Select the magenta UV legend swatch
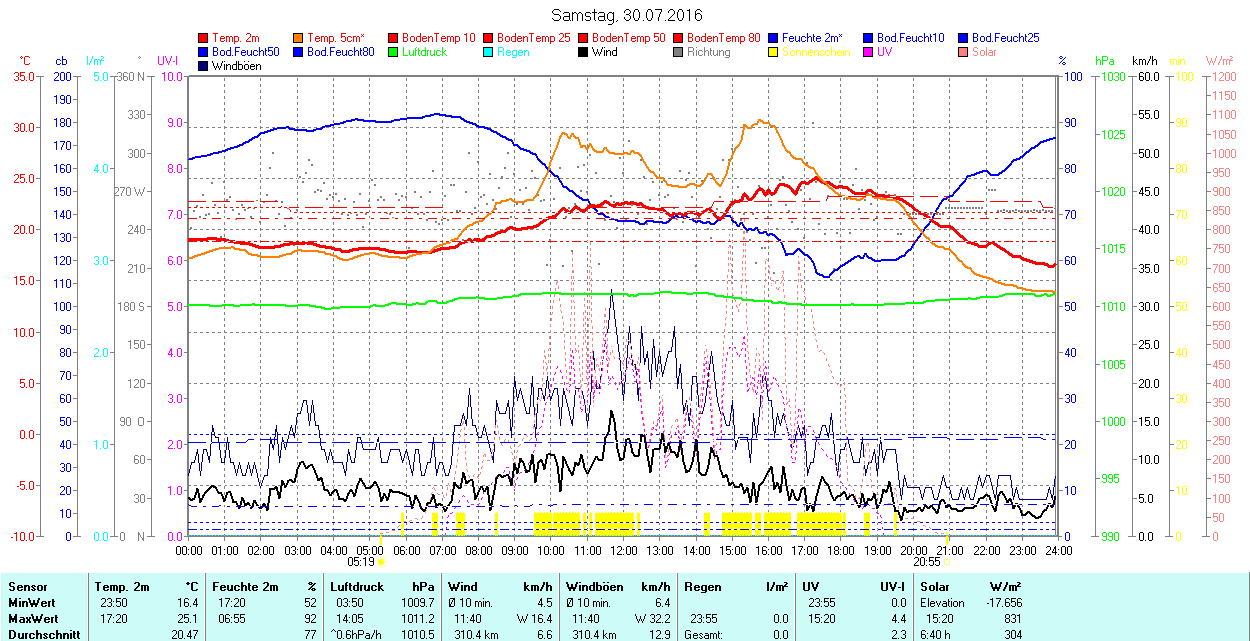1250x641 pixels. coord(869,52)
